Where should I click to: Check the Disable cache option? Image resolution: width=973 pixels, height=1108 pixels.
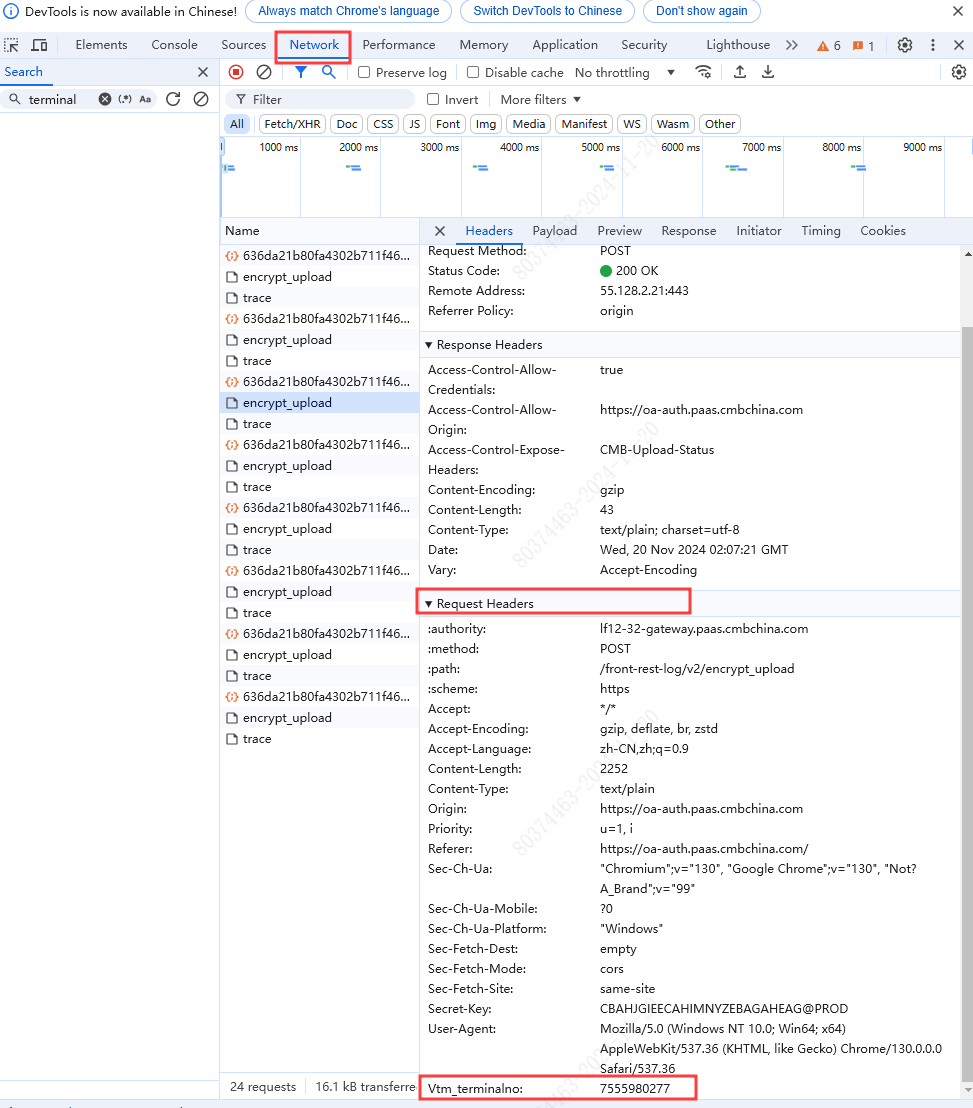point(474,72)
